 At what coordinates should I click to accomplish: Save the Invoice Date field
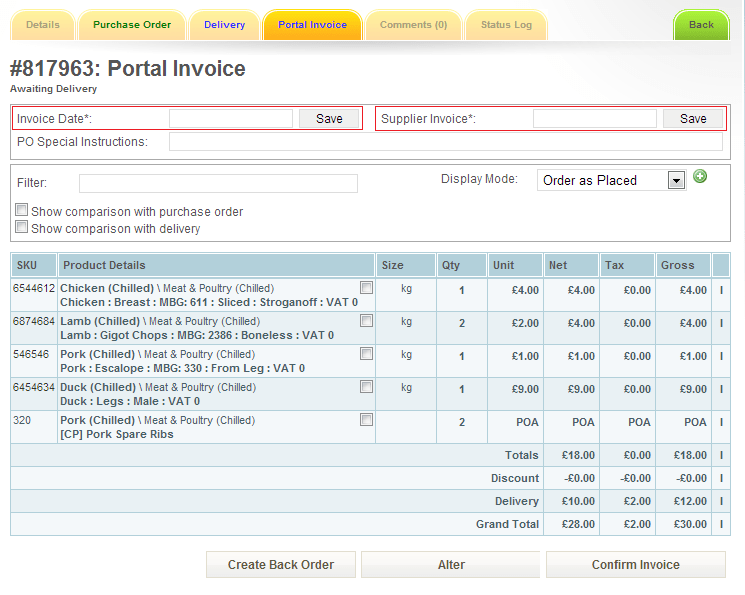(x=329, y=119)
